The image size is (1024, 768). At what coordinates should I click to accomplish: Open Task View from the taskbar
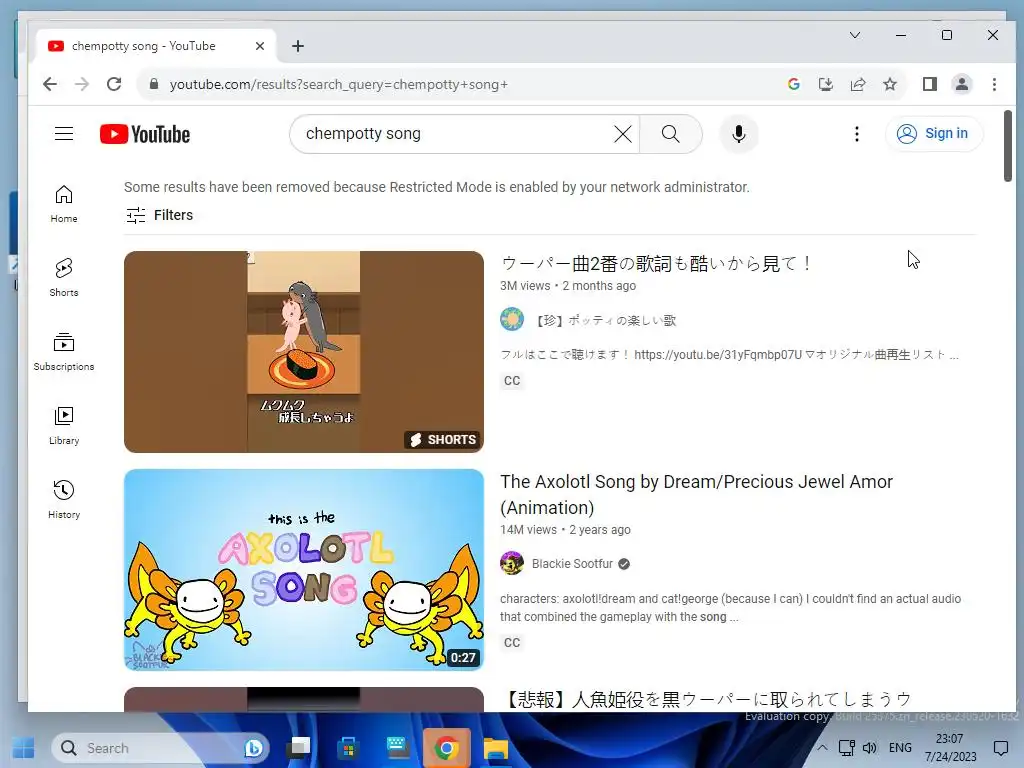coord(300,748)
